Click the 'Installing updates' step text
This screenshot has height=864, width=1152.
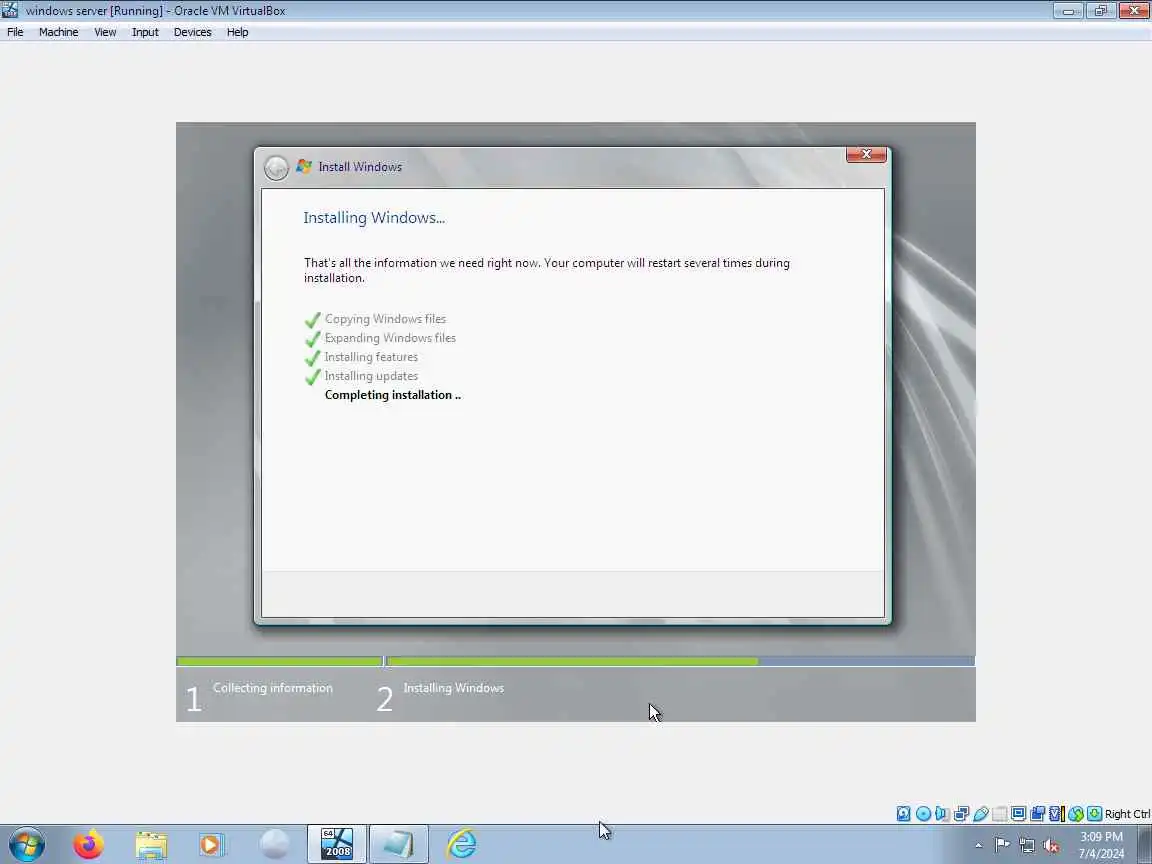371,376
